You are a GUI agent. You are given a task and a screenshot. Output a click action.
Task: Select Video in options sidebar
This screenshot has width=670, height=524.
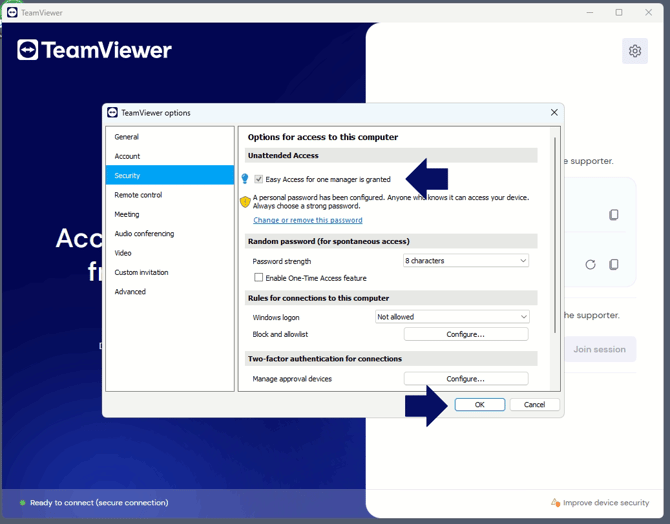point(170,253)
